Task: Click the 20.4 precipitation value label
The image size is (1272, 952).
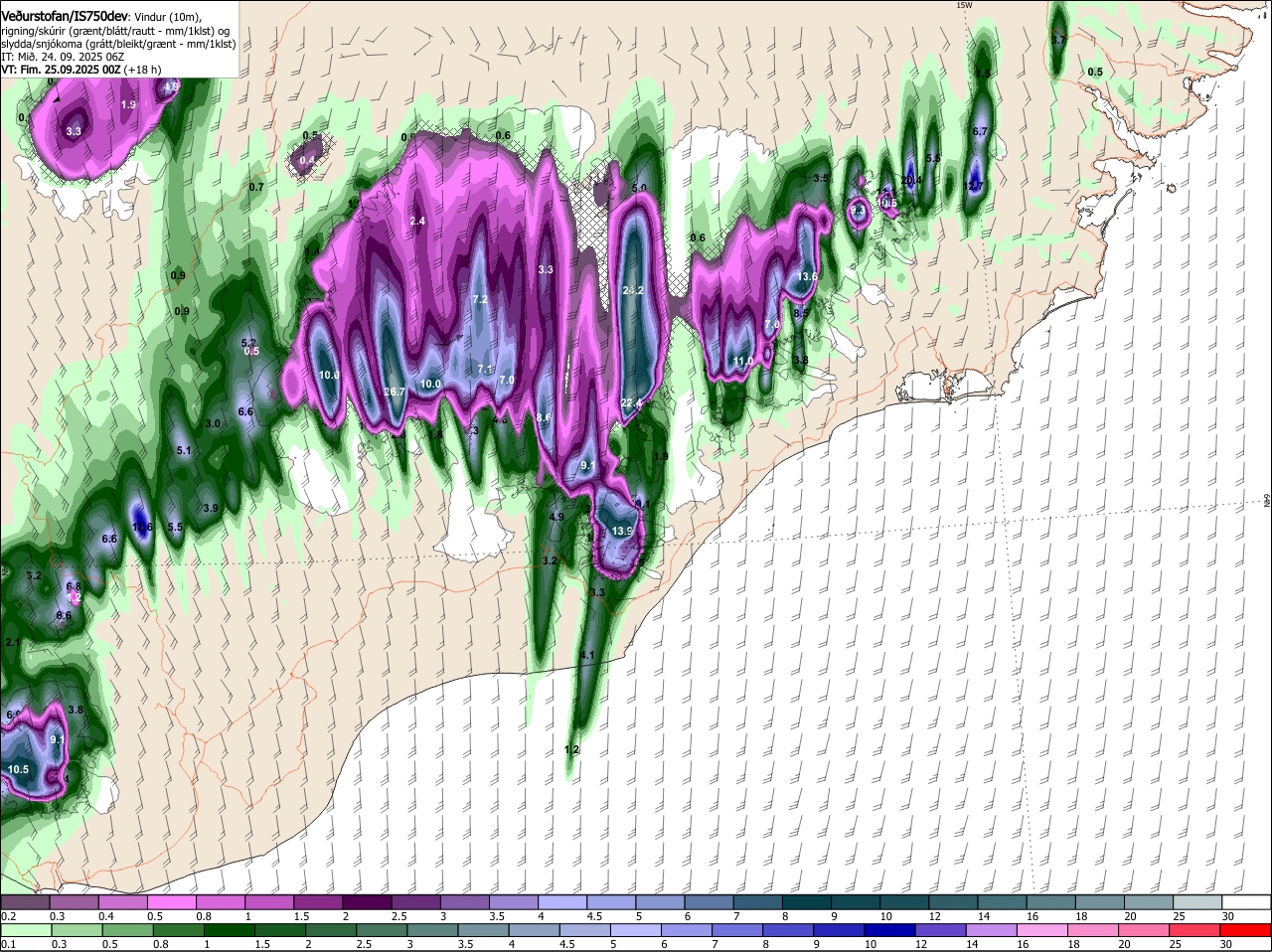Action: click(912, 180)
